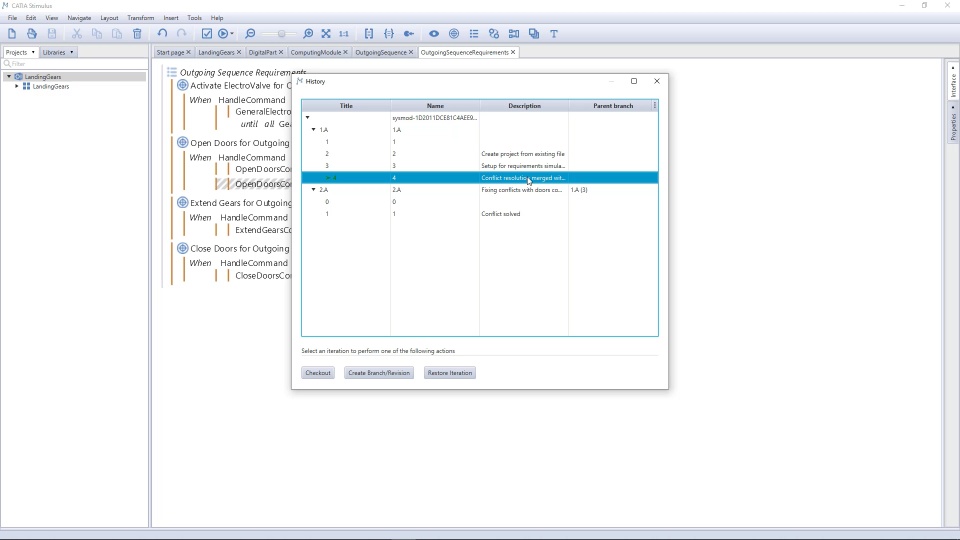Switch to the LandingGears tab
The width and height of the screenshot is (960, 540).
point(216,52)
